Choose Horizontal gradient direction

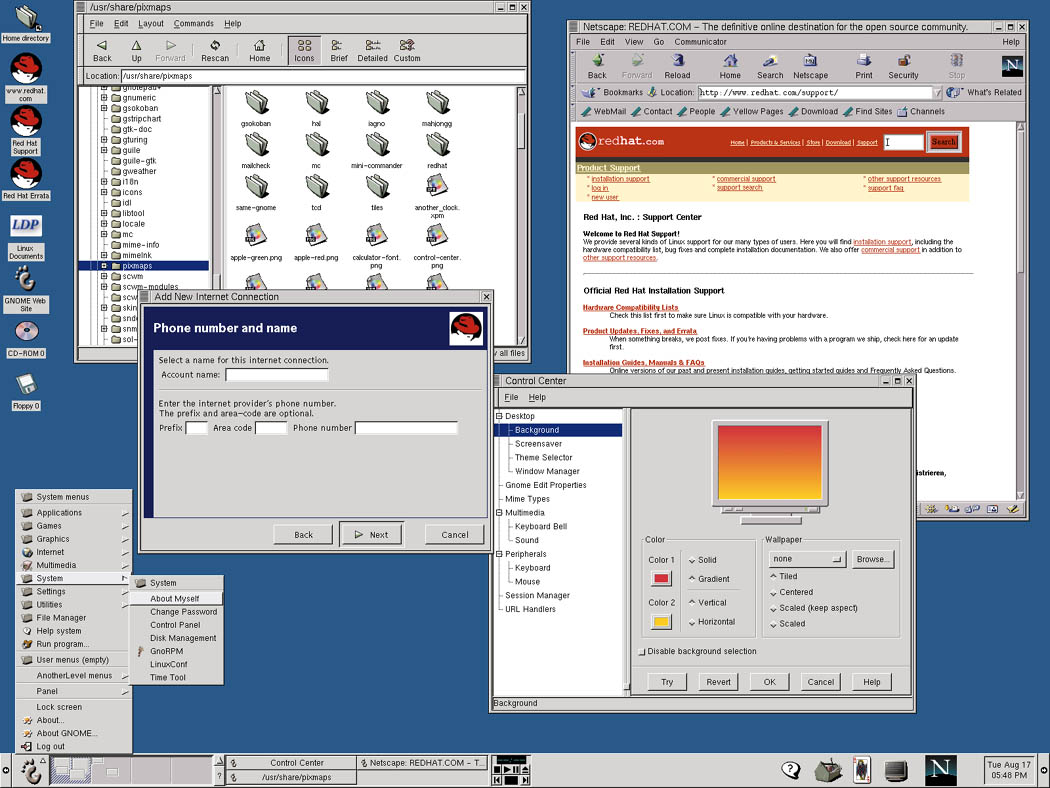pos(711,621)
